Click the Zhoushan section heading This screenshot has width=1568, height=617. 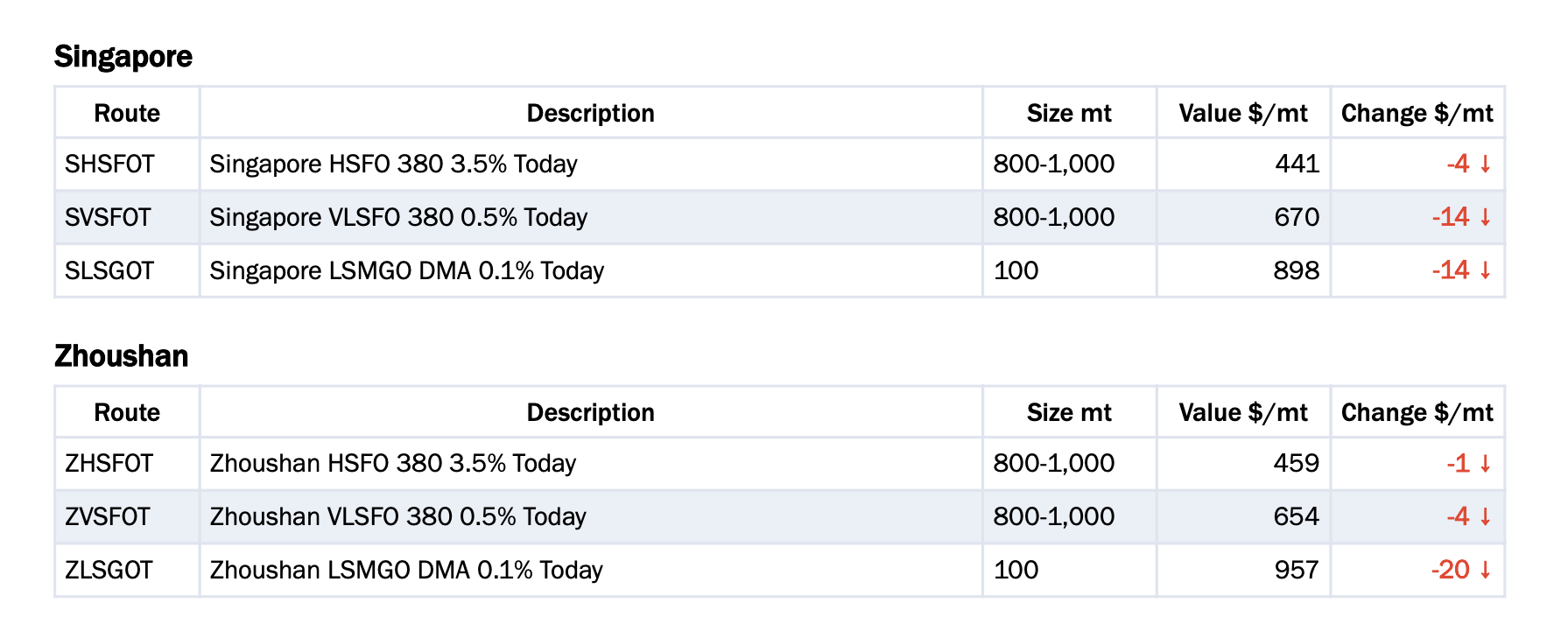click(x=122, y=356)
